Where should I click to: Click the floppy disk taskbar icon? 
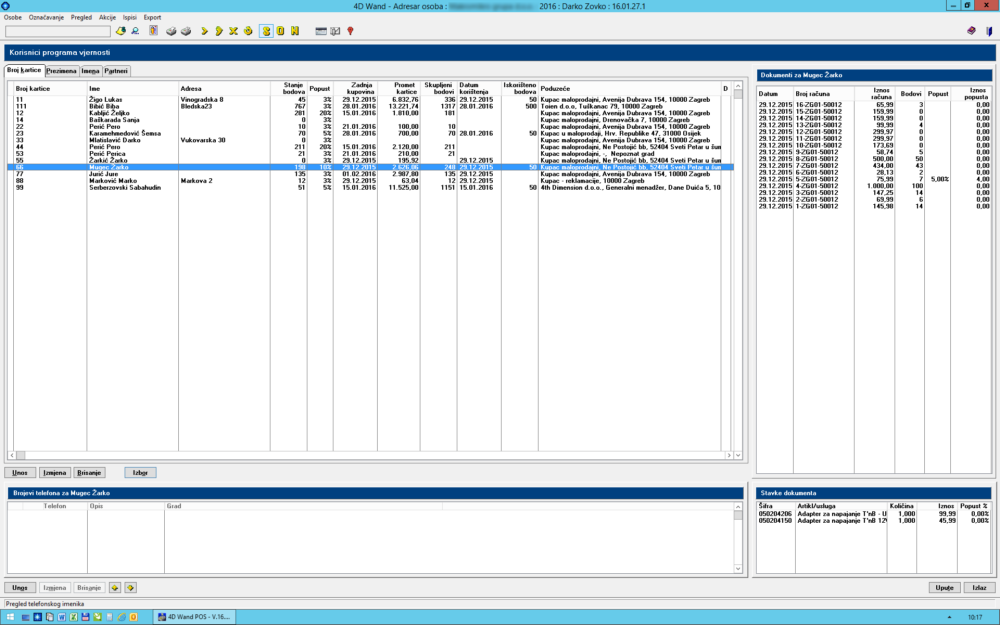[85, 617]
